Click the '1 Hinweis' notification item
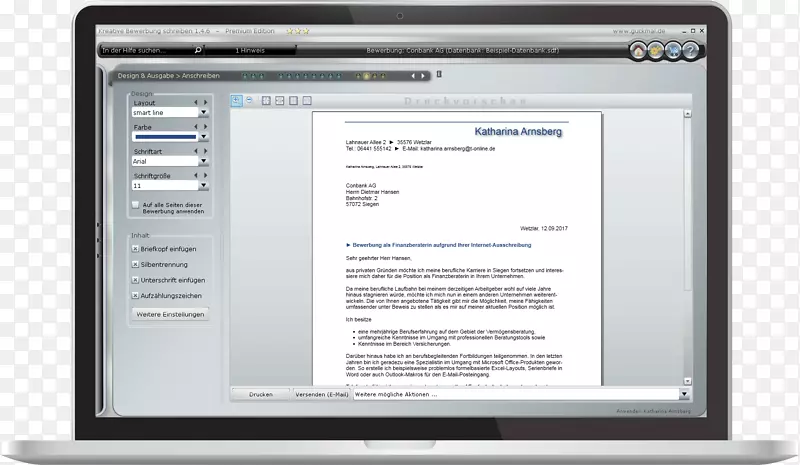This screenshot has height=465, width=800. (x=250, y=49)
